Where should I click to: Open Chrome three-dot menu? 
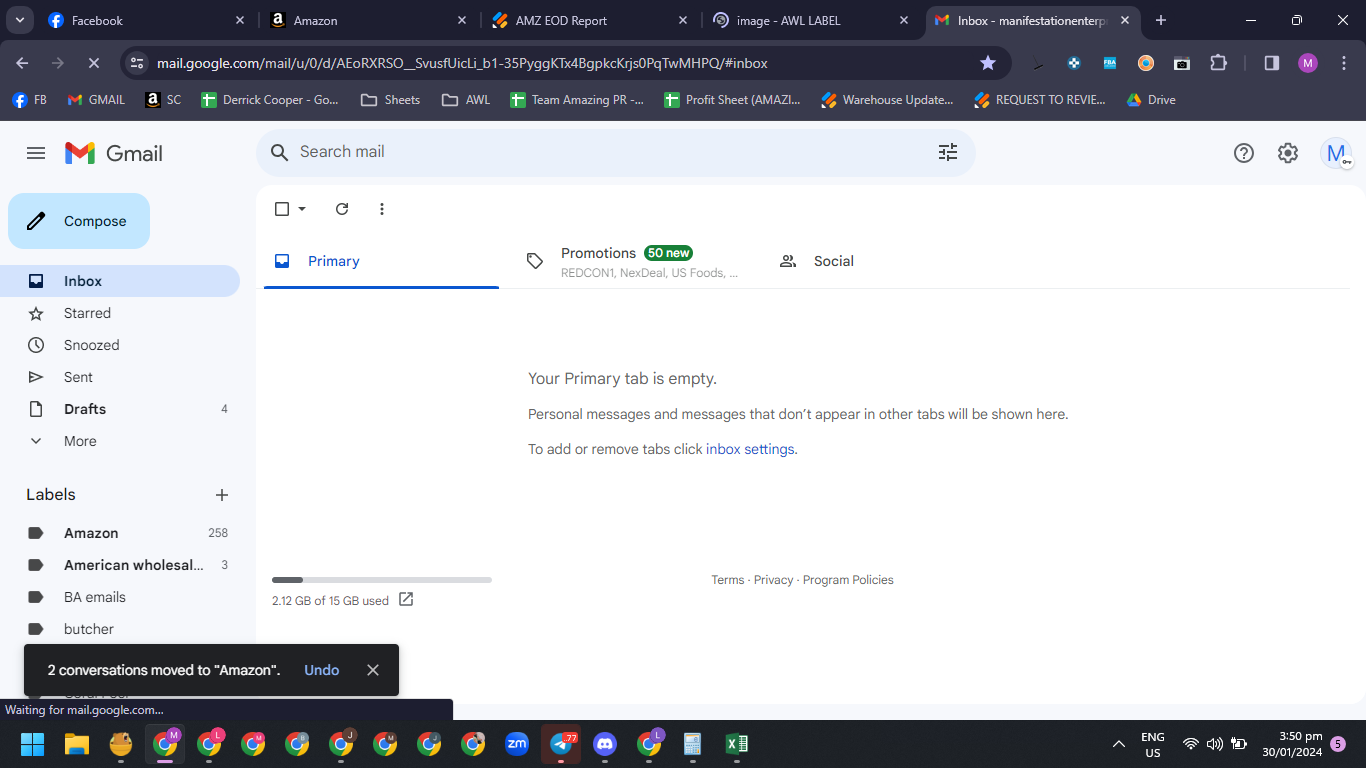(1343, 63)
